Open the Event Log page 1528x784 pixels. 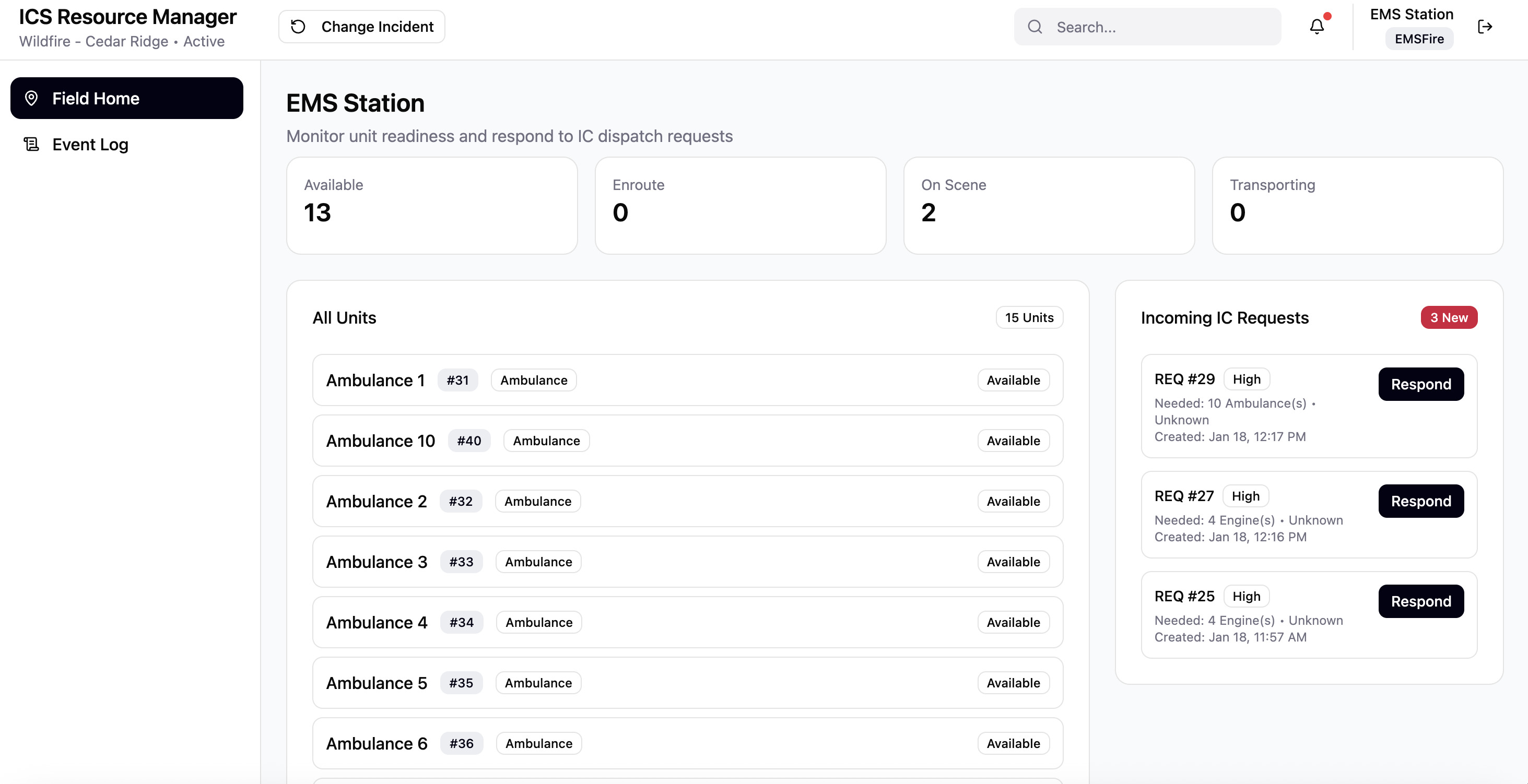pos(90,144)
